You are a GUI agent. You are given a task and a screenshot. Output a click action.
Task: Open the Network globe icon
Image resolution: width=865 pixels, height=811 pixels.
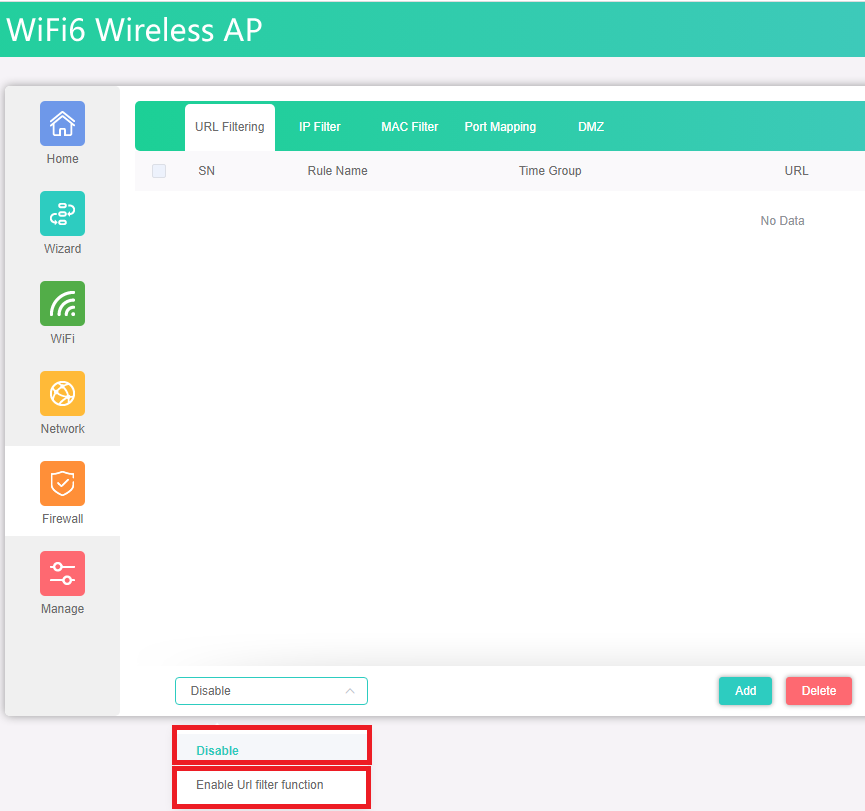click(62, 394)
